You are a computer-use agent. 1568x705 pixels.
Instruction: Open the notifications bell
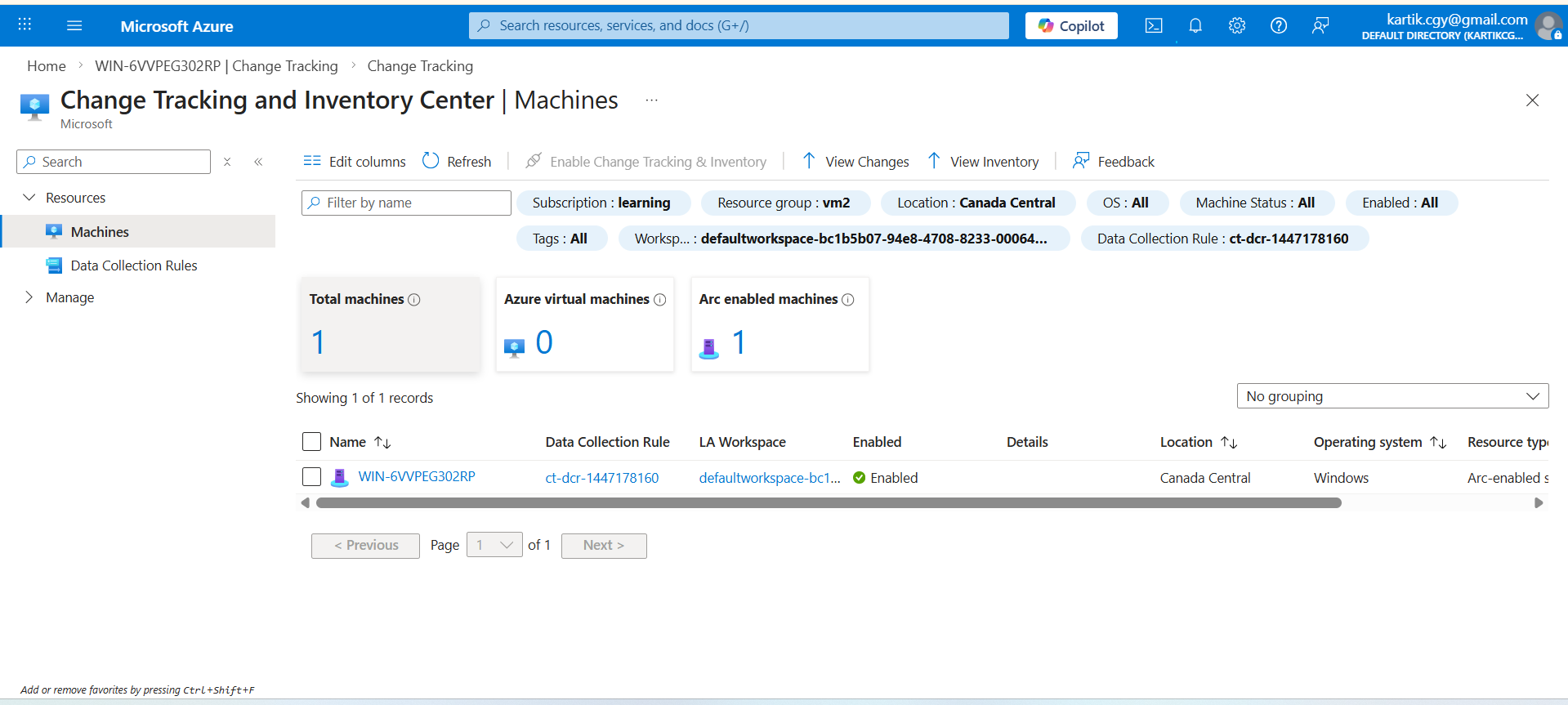click(x=1195, y=25)
